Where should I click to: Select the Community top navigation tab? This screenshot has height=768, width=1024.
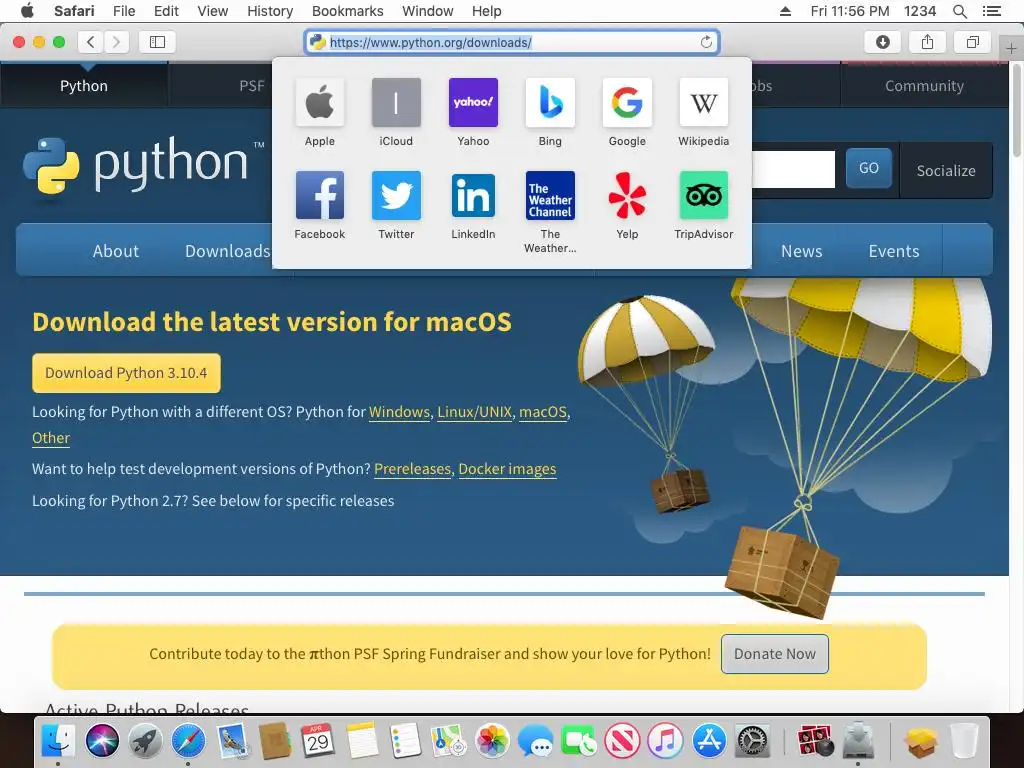point(924,86)
